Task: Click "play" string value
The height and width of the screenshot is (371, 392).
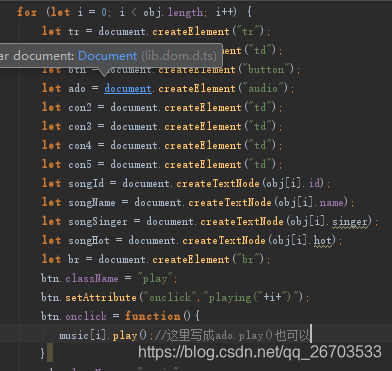Action: (x=155, y=279)
